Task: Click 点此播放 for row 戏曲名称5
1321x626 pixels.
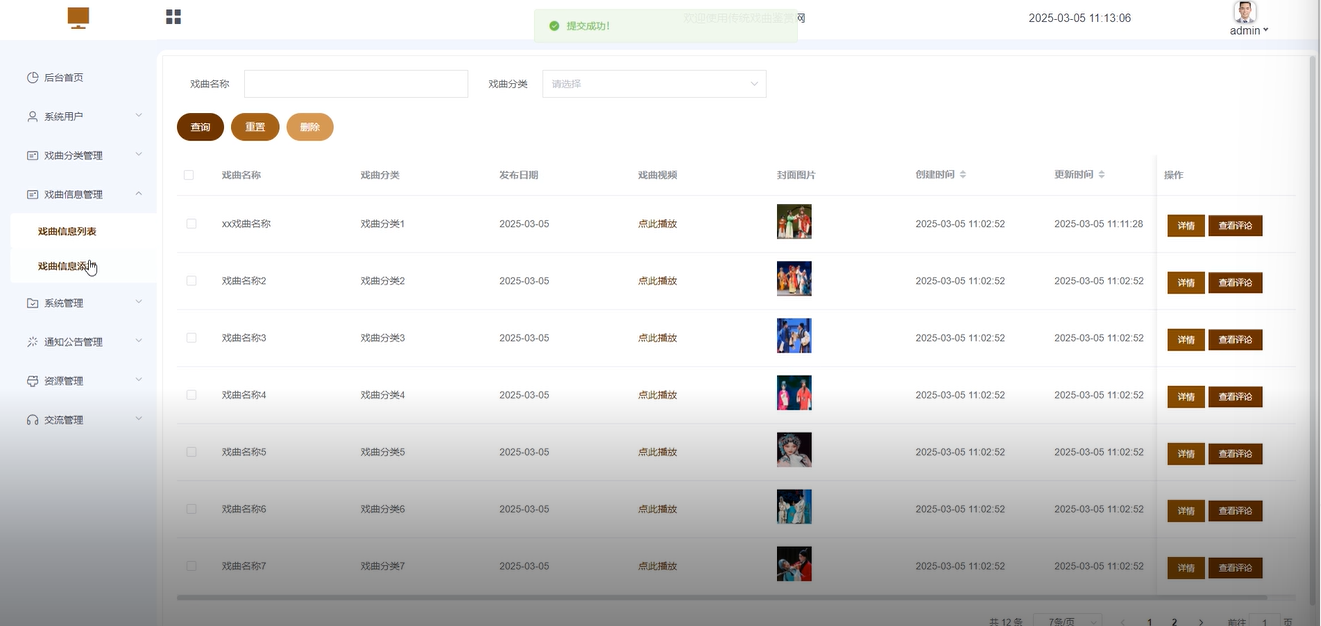Action: coord(657,452)
